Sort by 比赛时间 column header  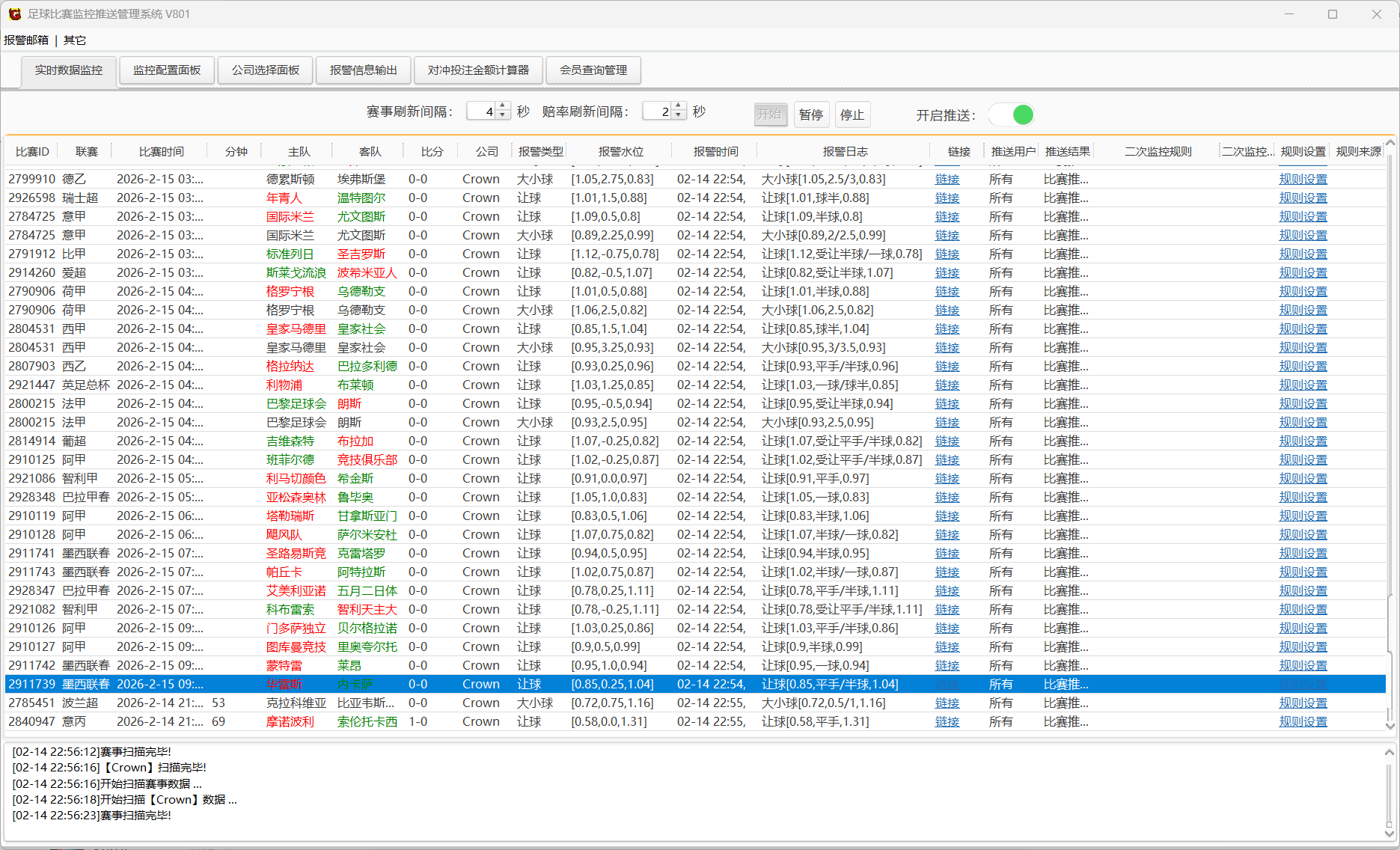click(x=162, y=152)
